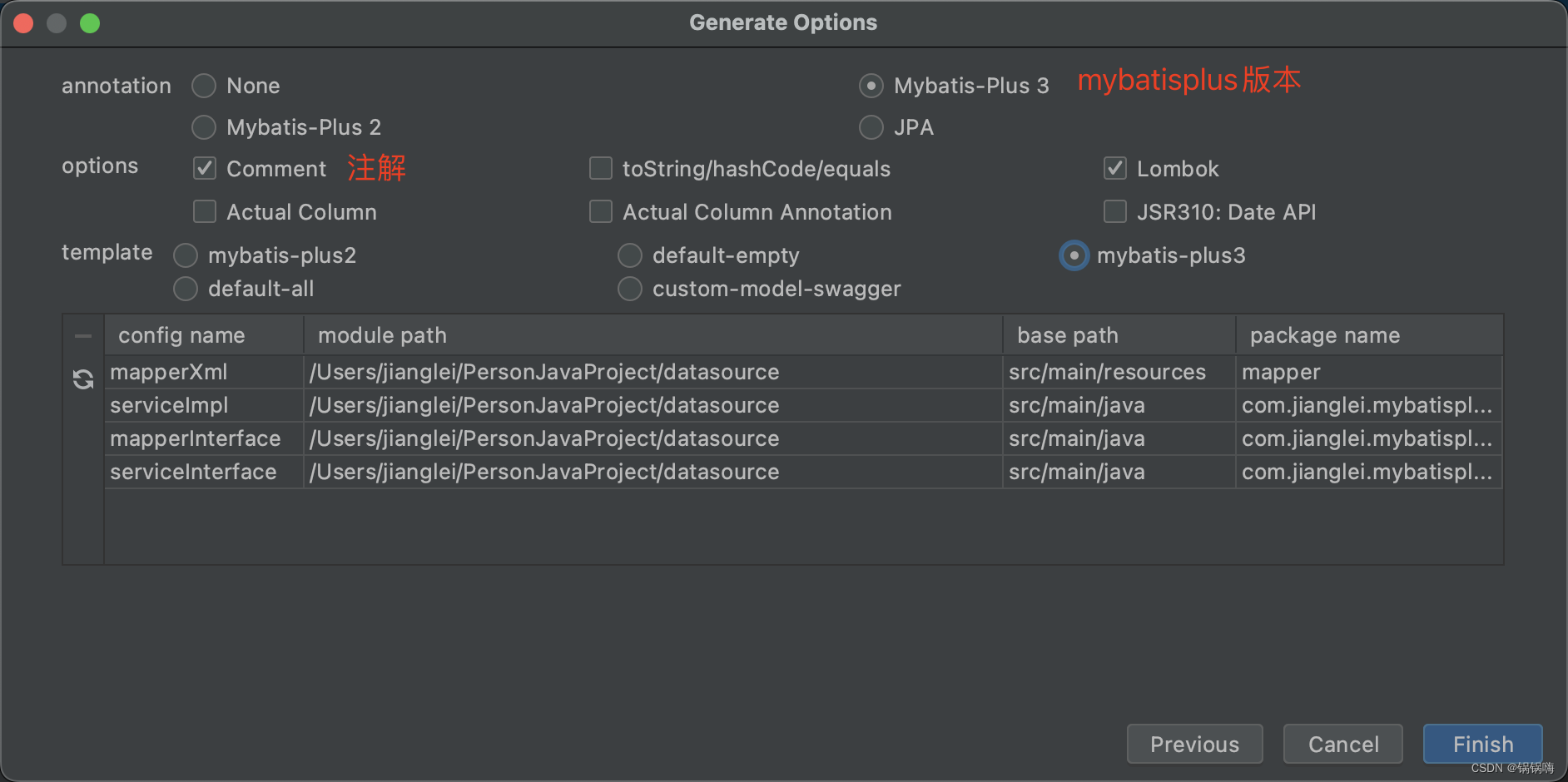Click the config name column header
The width and height of the screenshot is (1568, 782).
coord(204,335)
